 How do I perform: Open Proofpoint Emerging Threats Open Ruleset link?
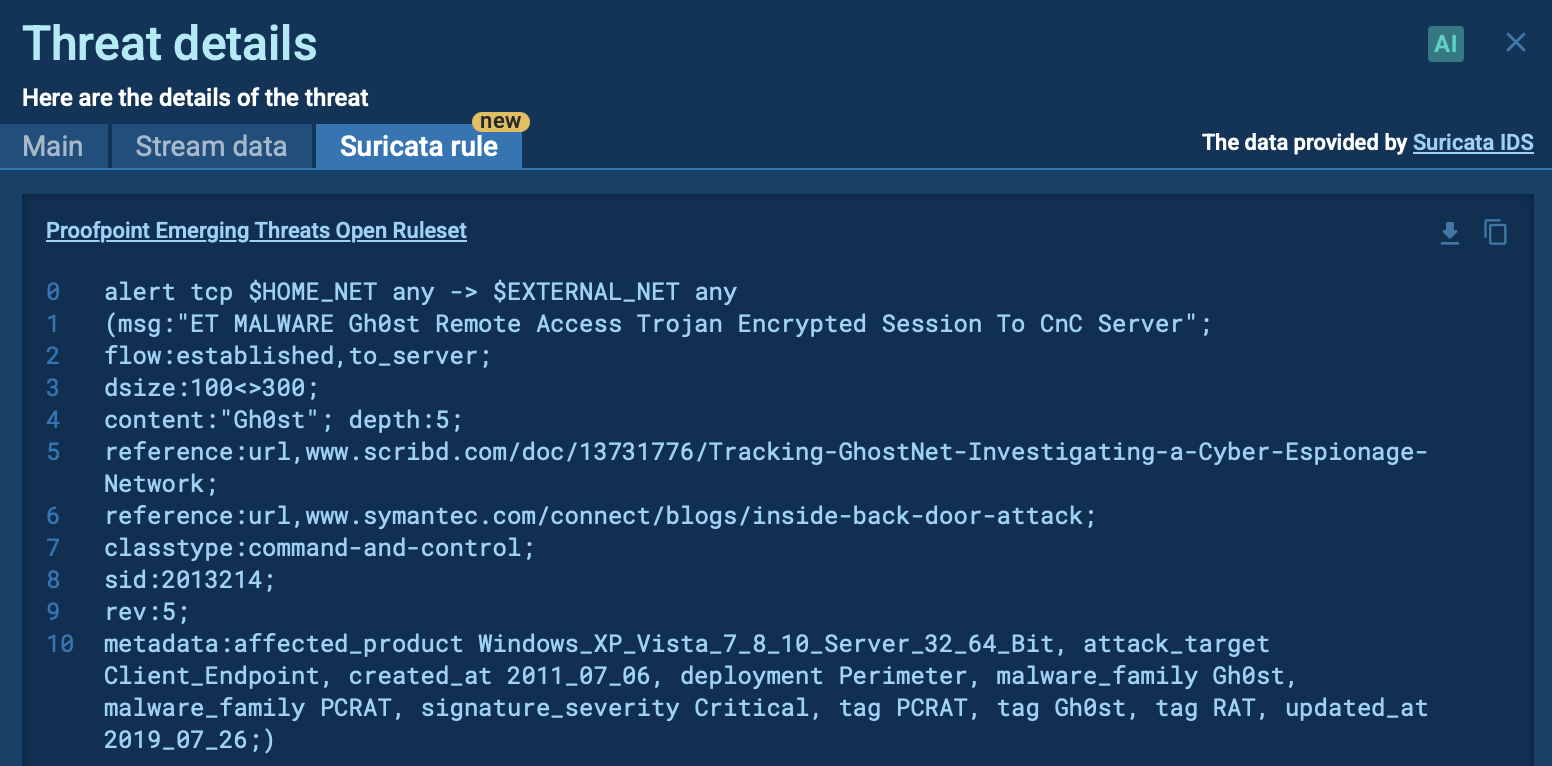pos(256,231)
